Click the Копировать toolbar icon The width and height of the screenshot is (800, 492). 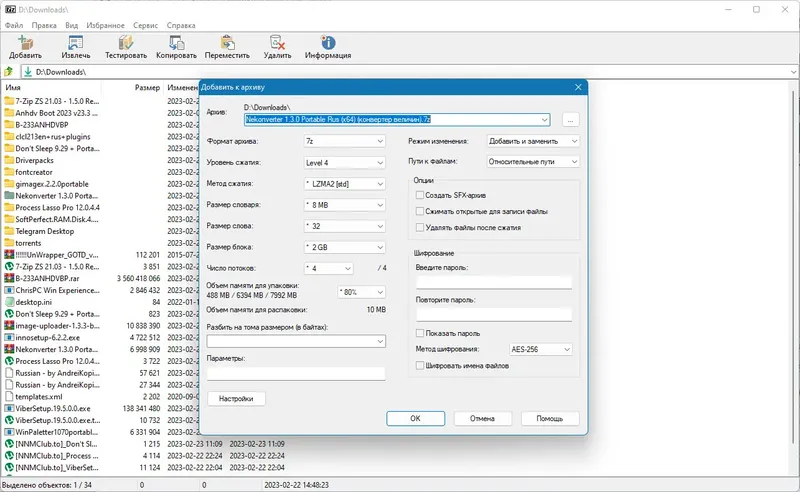tap(177, 42)
